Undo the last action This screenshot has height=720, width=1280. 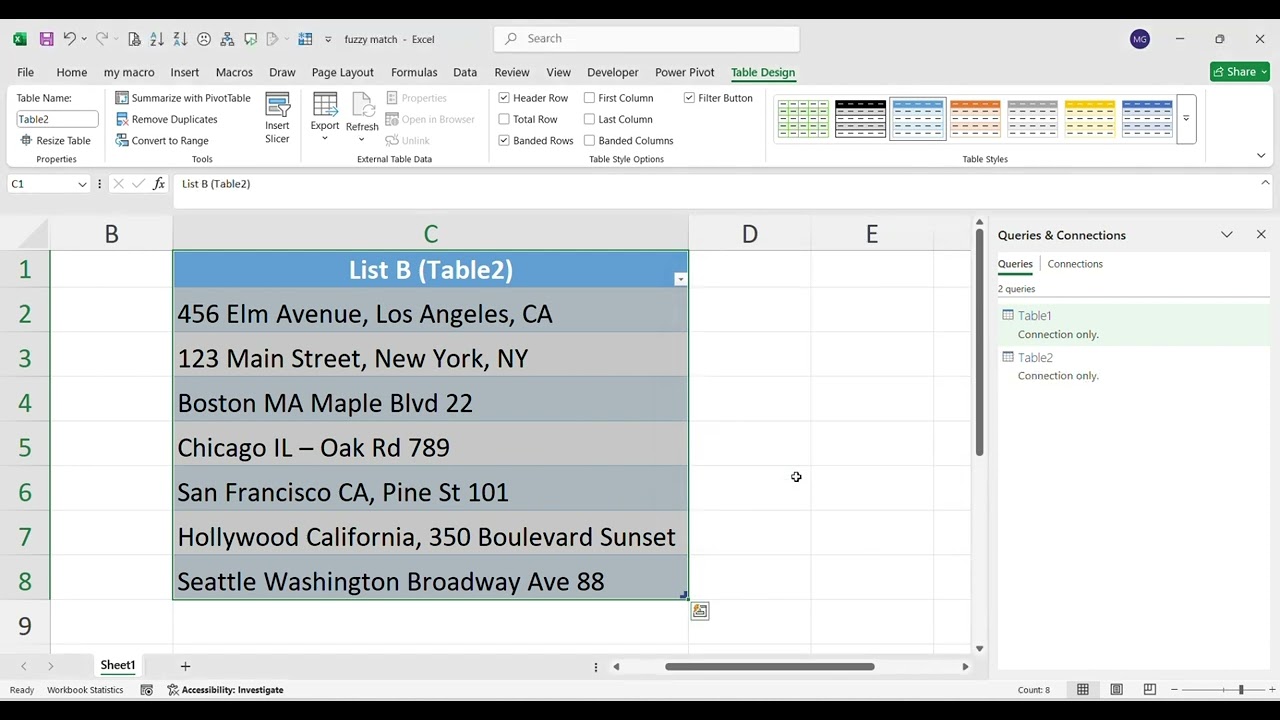tap(69, 39)
